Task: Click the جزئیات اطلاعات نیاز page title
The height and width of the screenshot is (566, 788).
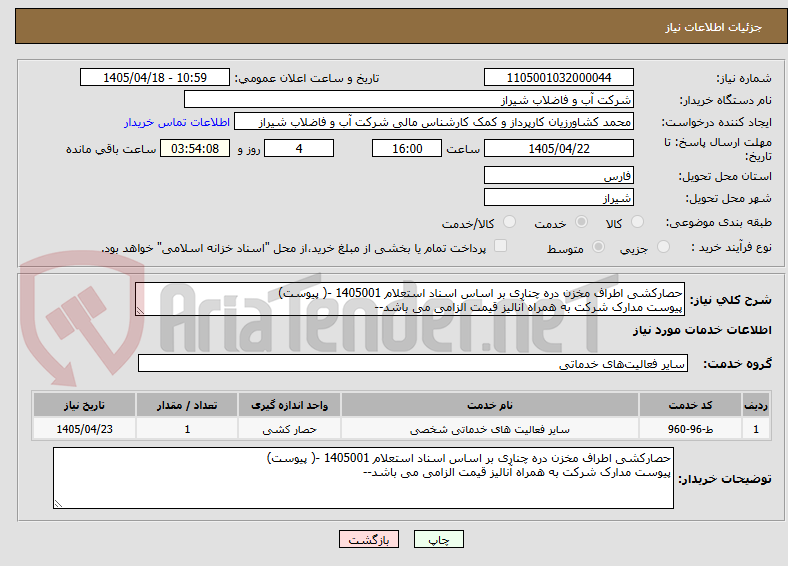Action: coord(714,27)
